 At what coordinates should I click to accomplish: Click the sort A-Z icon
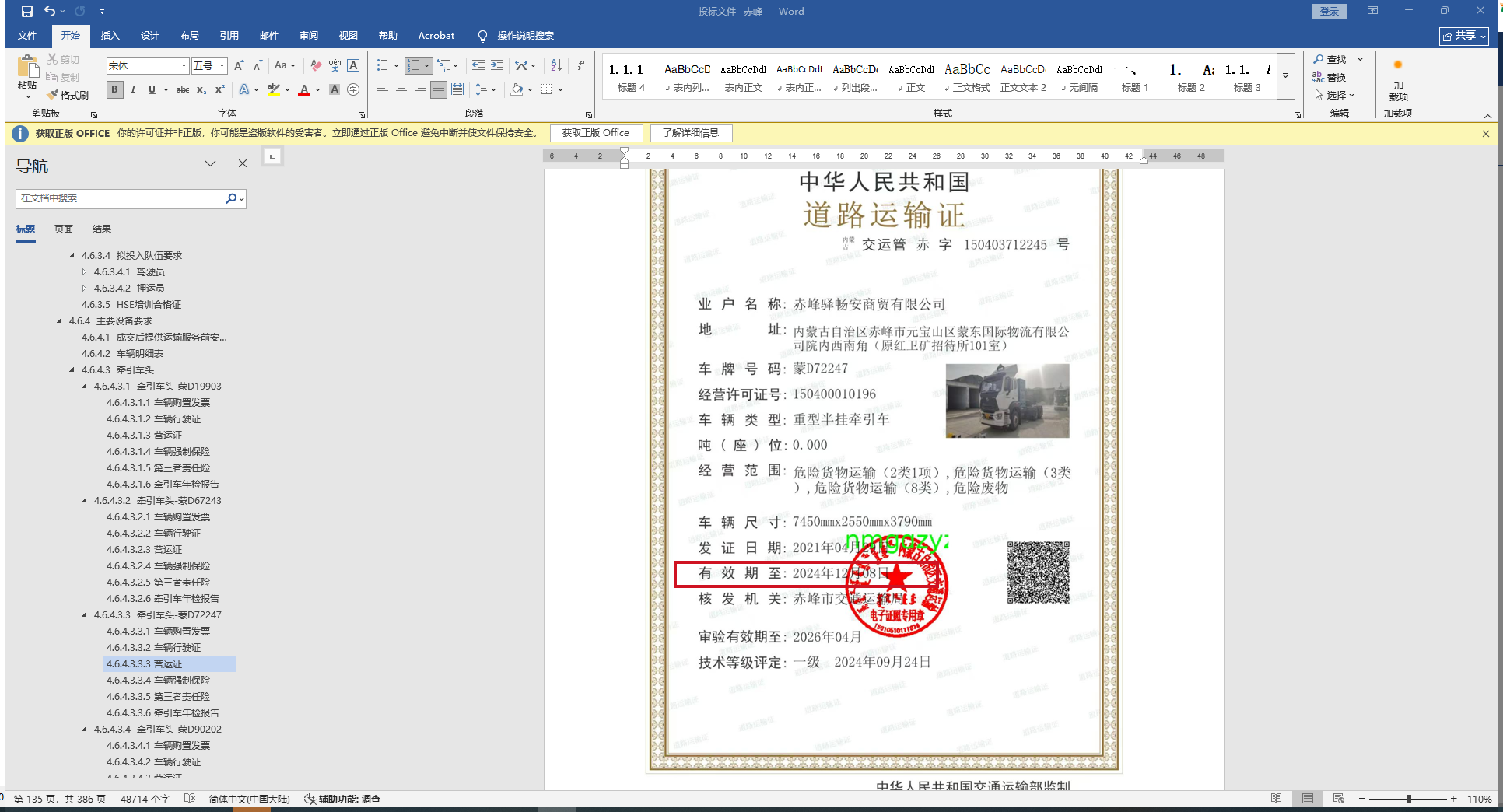click(x=556, y=65)
